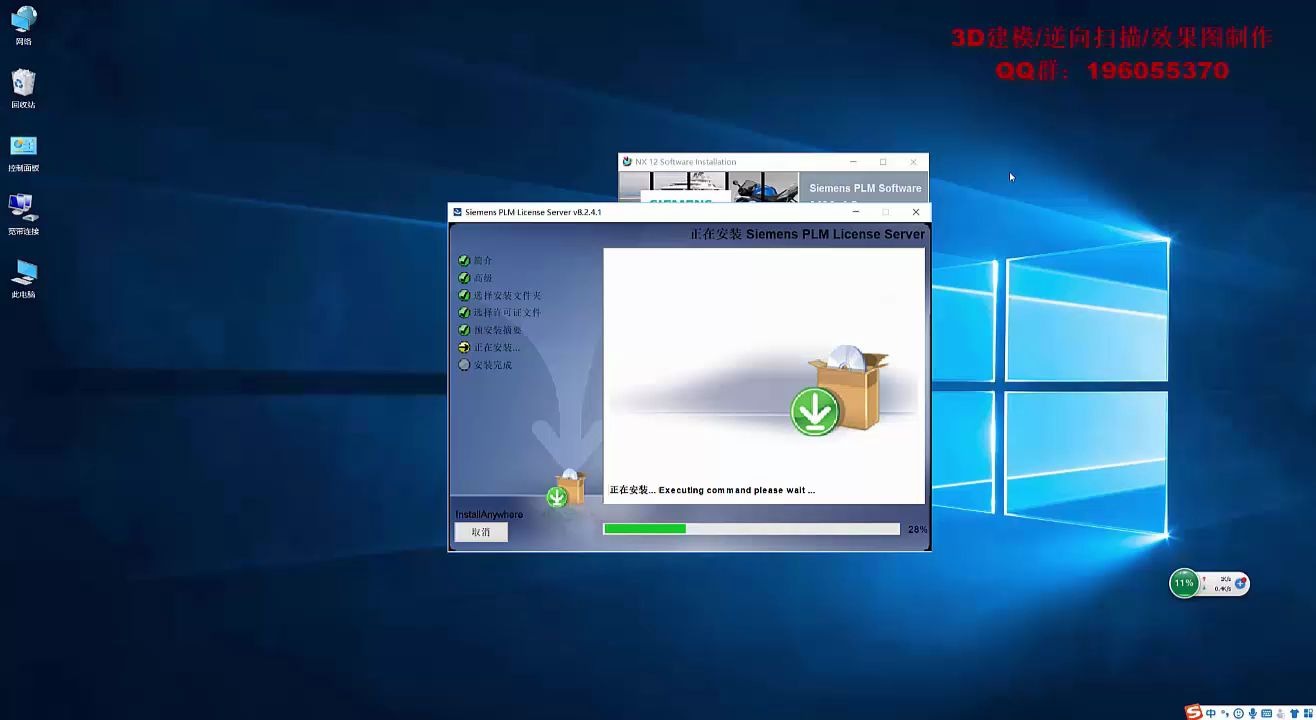This screenshot has height=720, width=1316.
Task: Toggle the punctuation mode in Sogou bar
Action: tap(1225, 713)
